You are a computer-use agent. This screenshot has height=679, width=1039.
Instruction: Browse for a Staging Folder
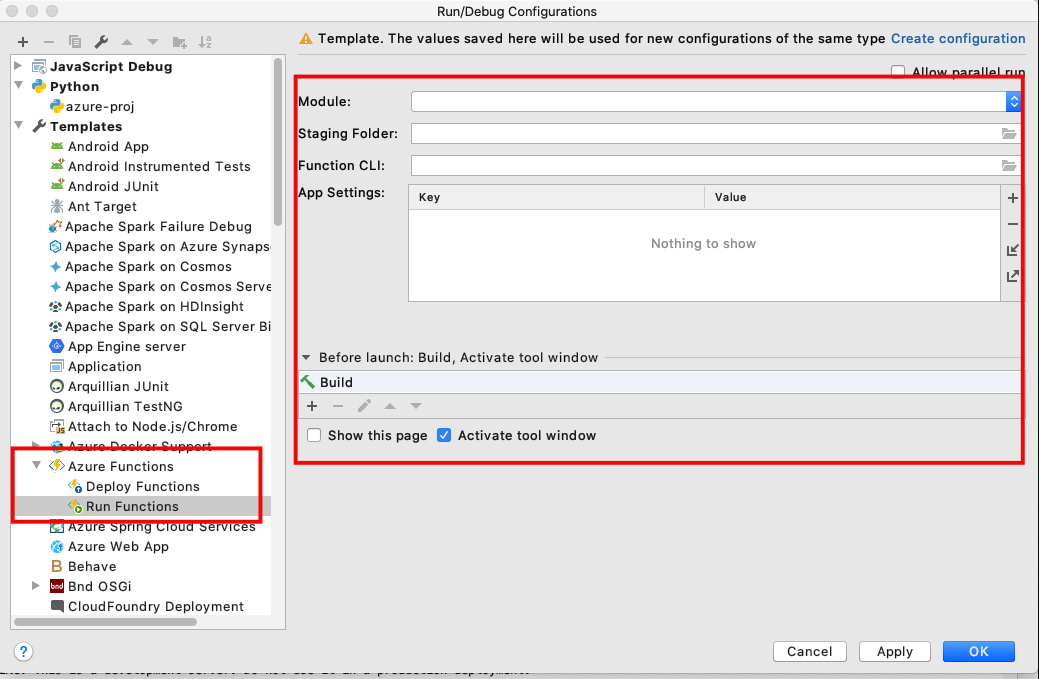point(1009,133)
